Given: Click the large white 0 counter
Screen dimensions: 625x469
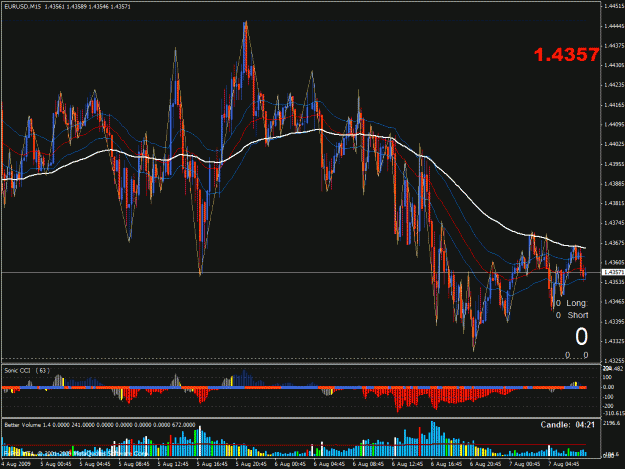Looking at the screenshot, I should 581,337.
